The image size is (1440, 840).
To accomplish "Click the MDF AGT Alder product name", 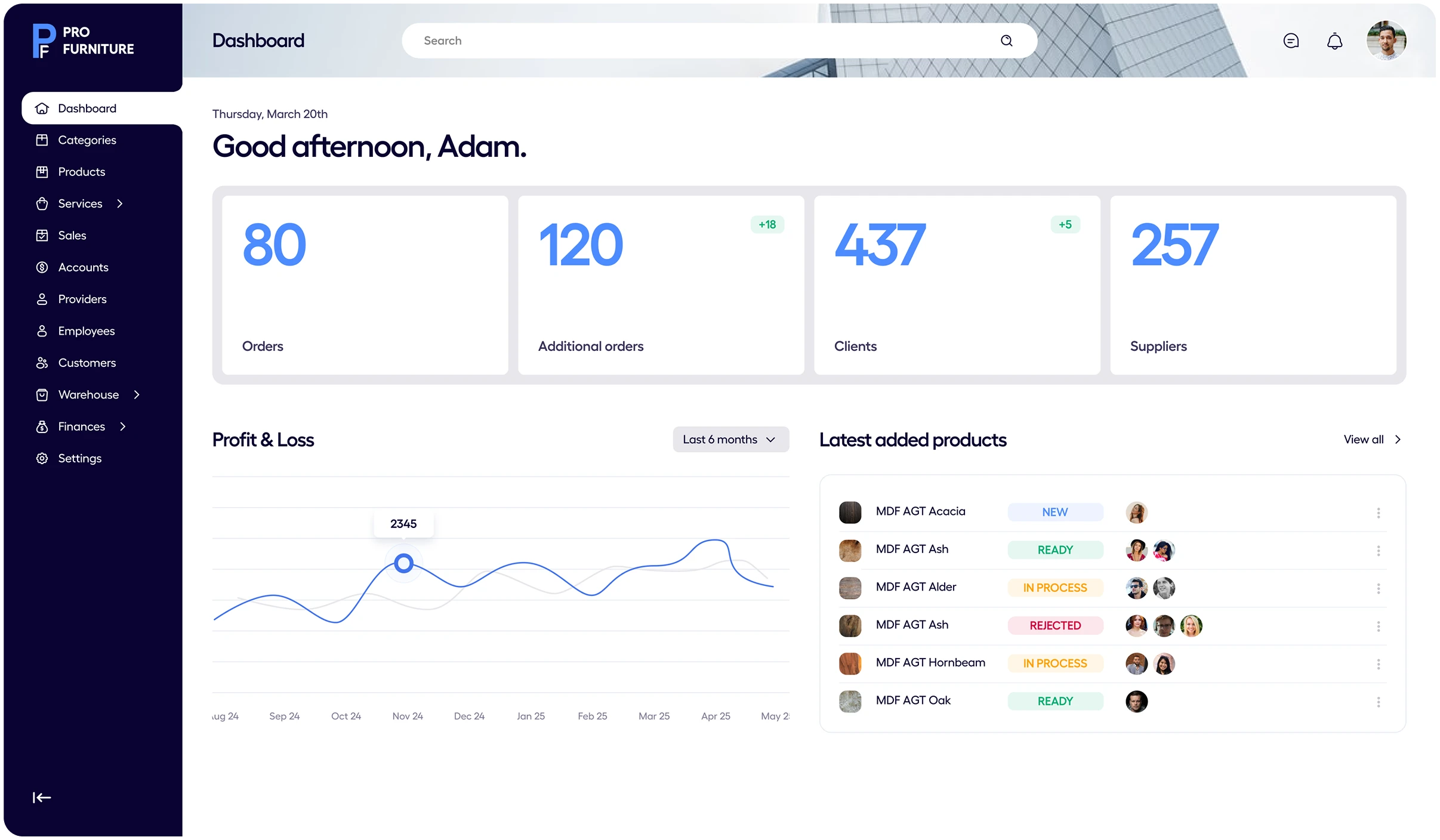I will click(915, 587).
